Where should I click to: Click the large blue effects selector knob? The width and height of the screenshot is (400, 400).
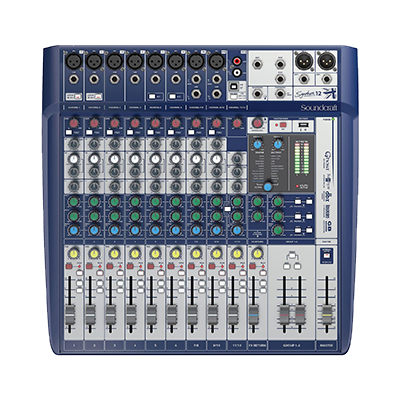pyautogui.click(x=267, y=187)
